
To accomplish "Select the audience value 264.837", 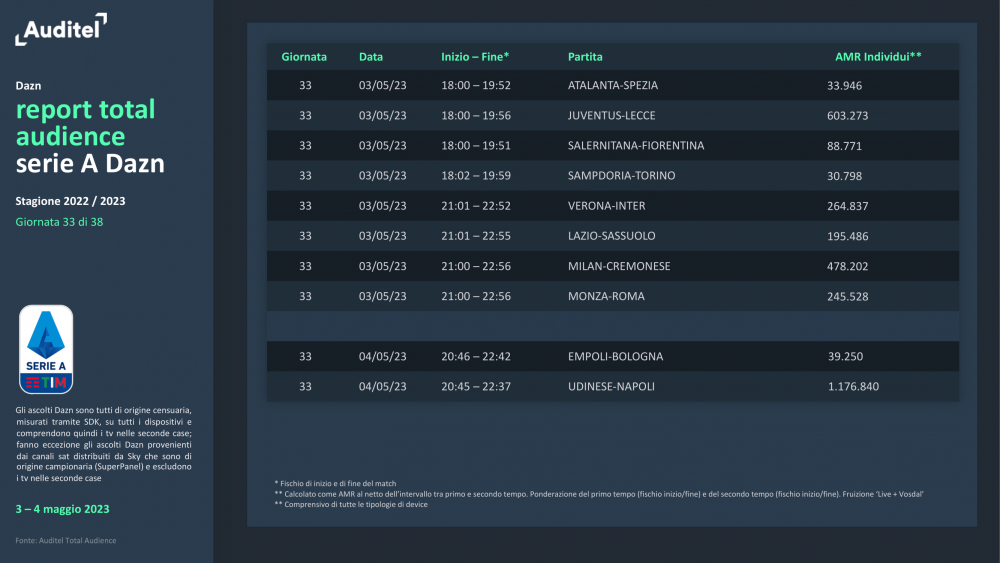I will click(848, 206).
